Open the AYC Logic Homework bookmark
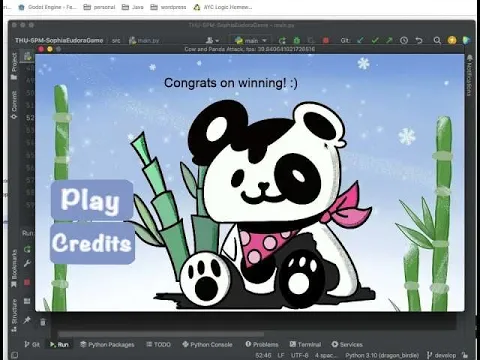480x360 pixels. (223, 7)
